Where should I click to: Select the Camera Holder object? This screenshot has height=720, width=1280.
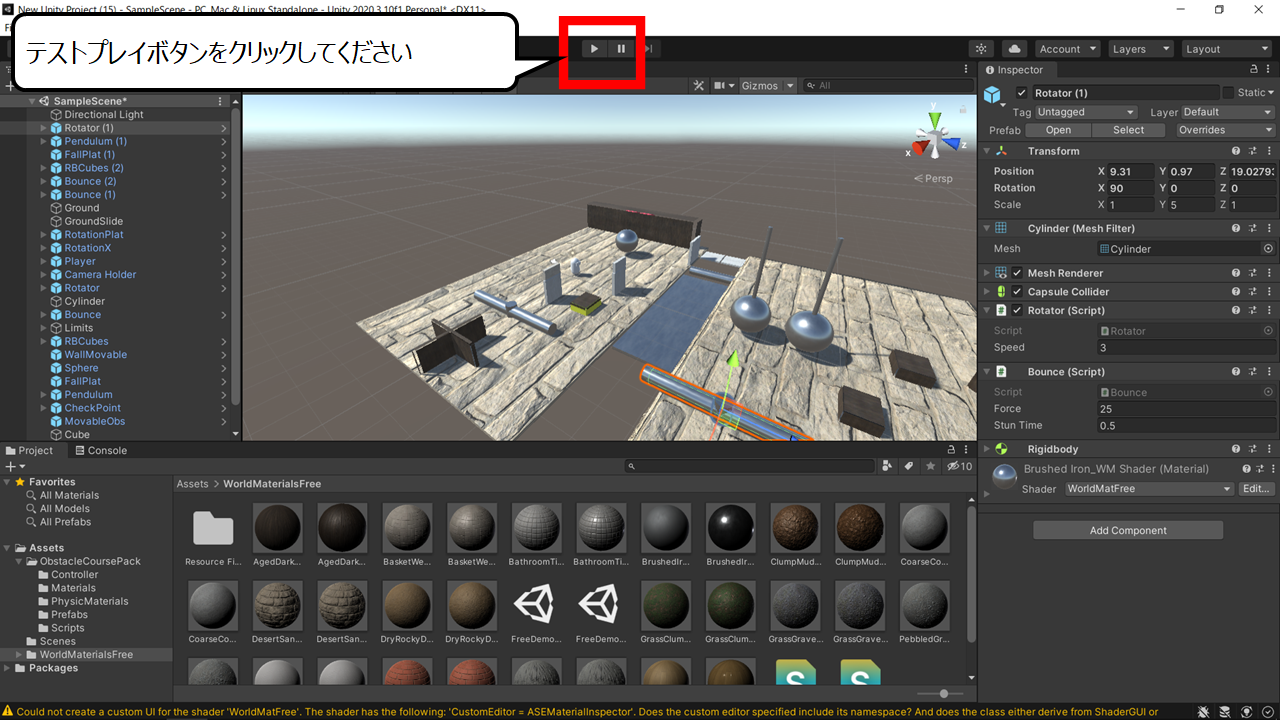pos(100,275)
